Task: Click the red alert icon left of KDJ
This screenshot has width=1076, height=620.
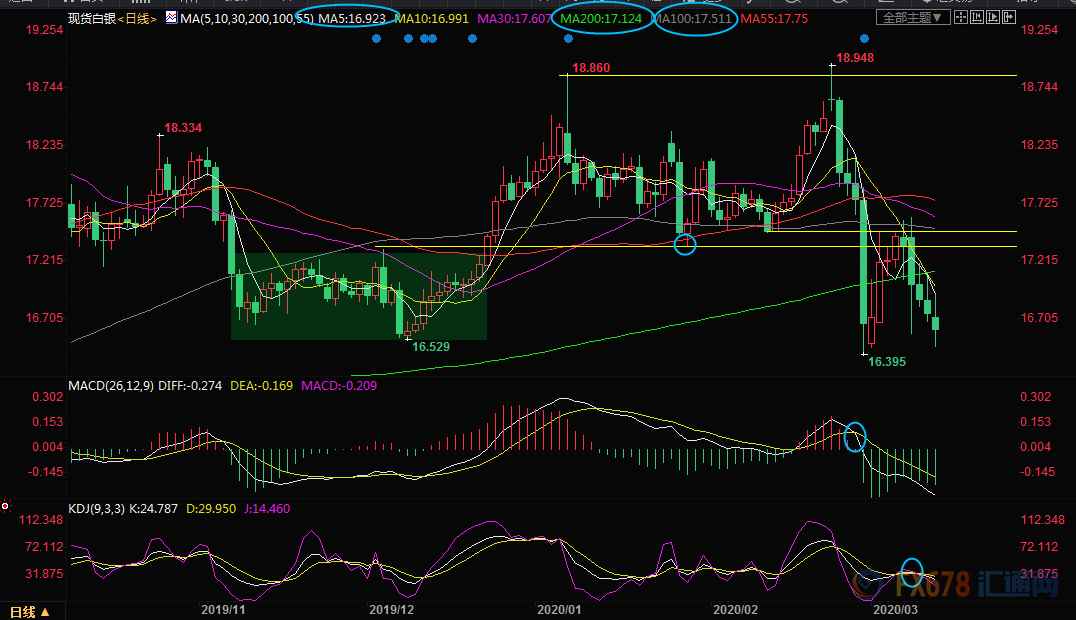Action: (6, 506)
